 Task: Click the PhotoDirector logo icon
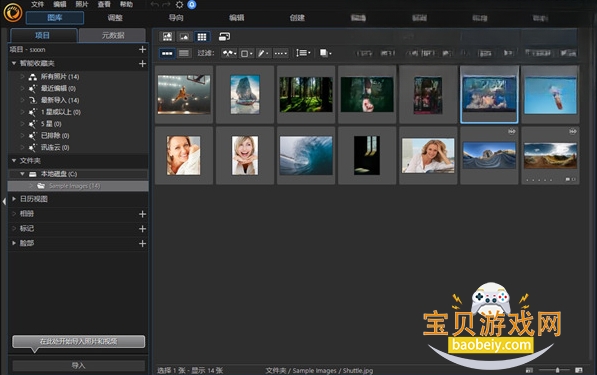tap(13, 12)
